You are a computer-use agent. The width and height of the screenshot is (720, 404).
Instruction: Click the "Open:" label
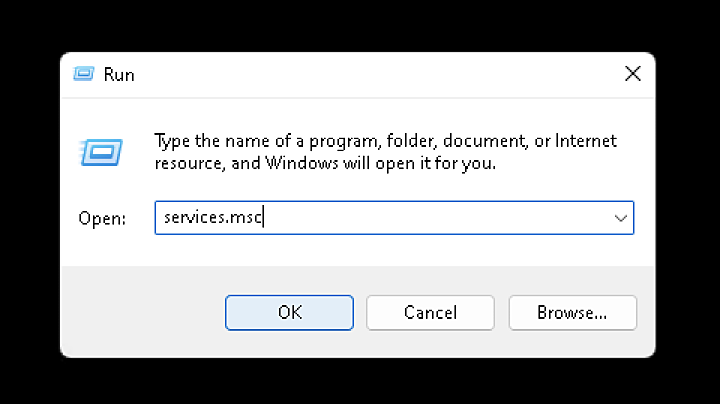(x=102, y=219)
